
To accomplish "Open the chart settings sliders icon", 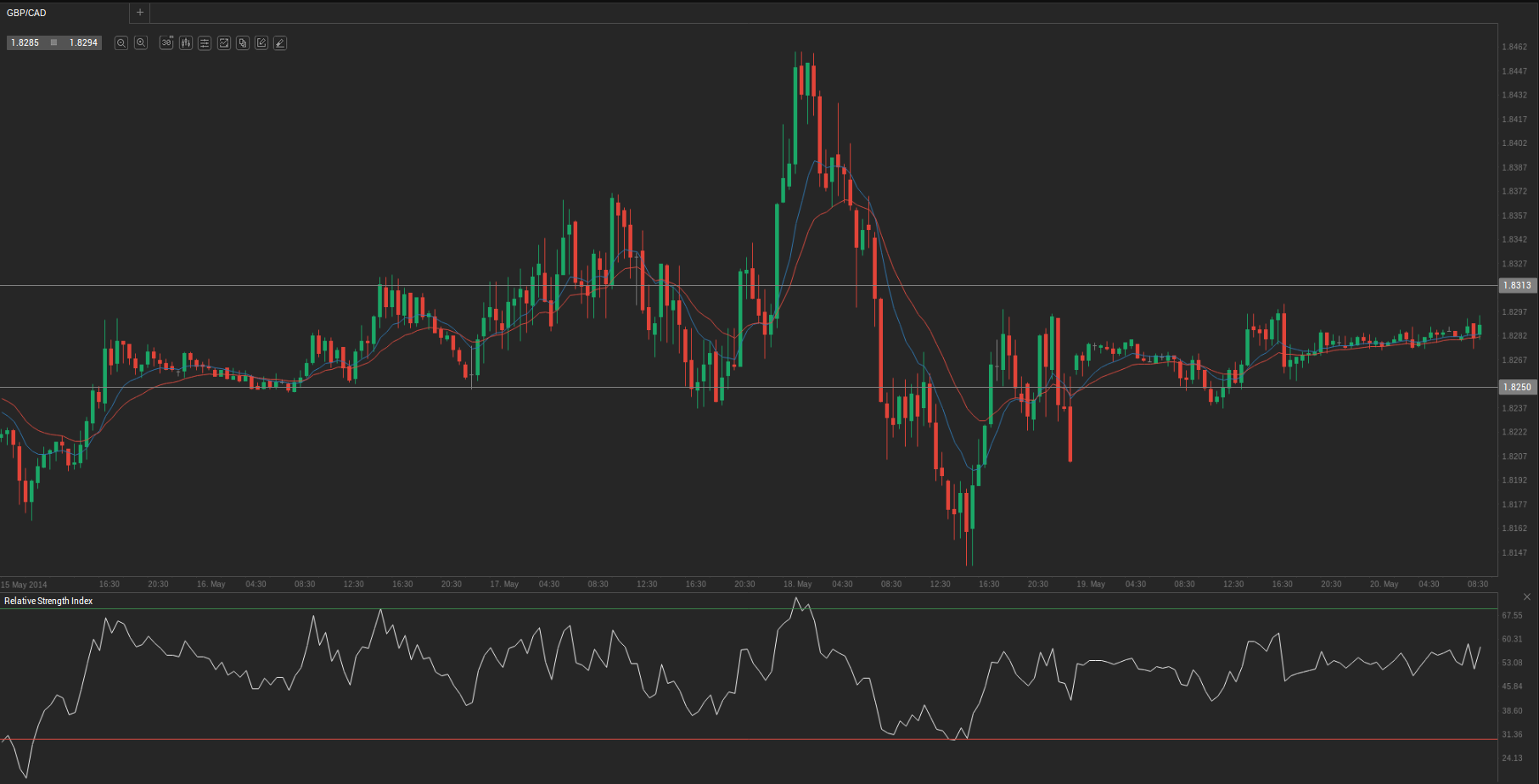I will [205, 42].
